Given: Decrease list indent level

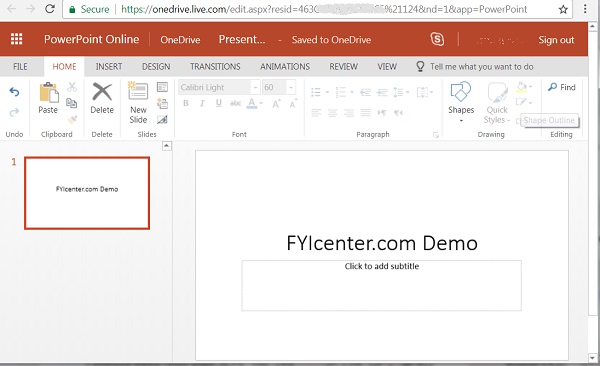Looking at the screenshot, I should click(x=366, y=92).
